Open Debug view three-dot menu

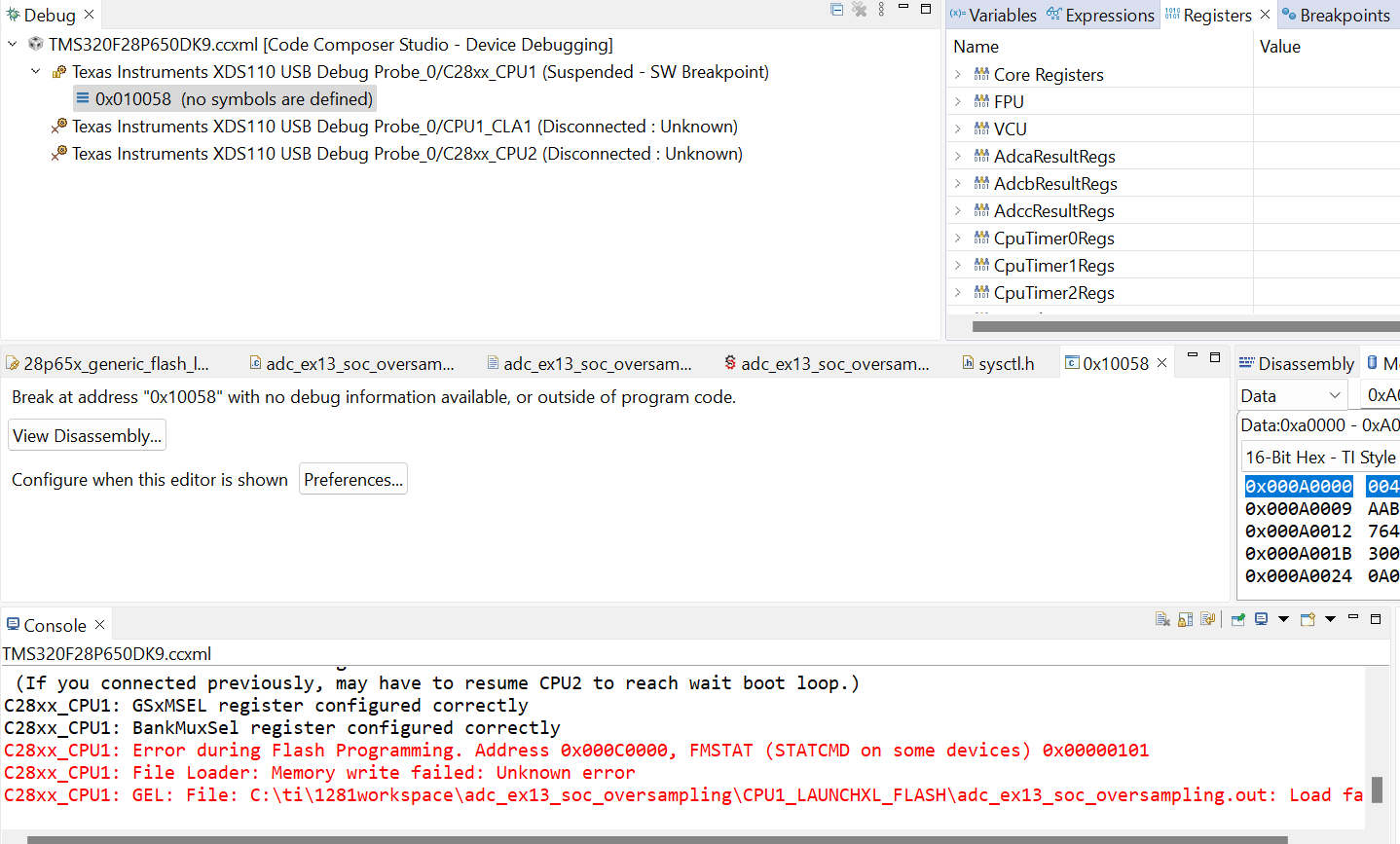(x=882, y=9)
